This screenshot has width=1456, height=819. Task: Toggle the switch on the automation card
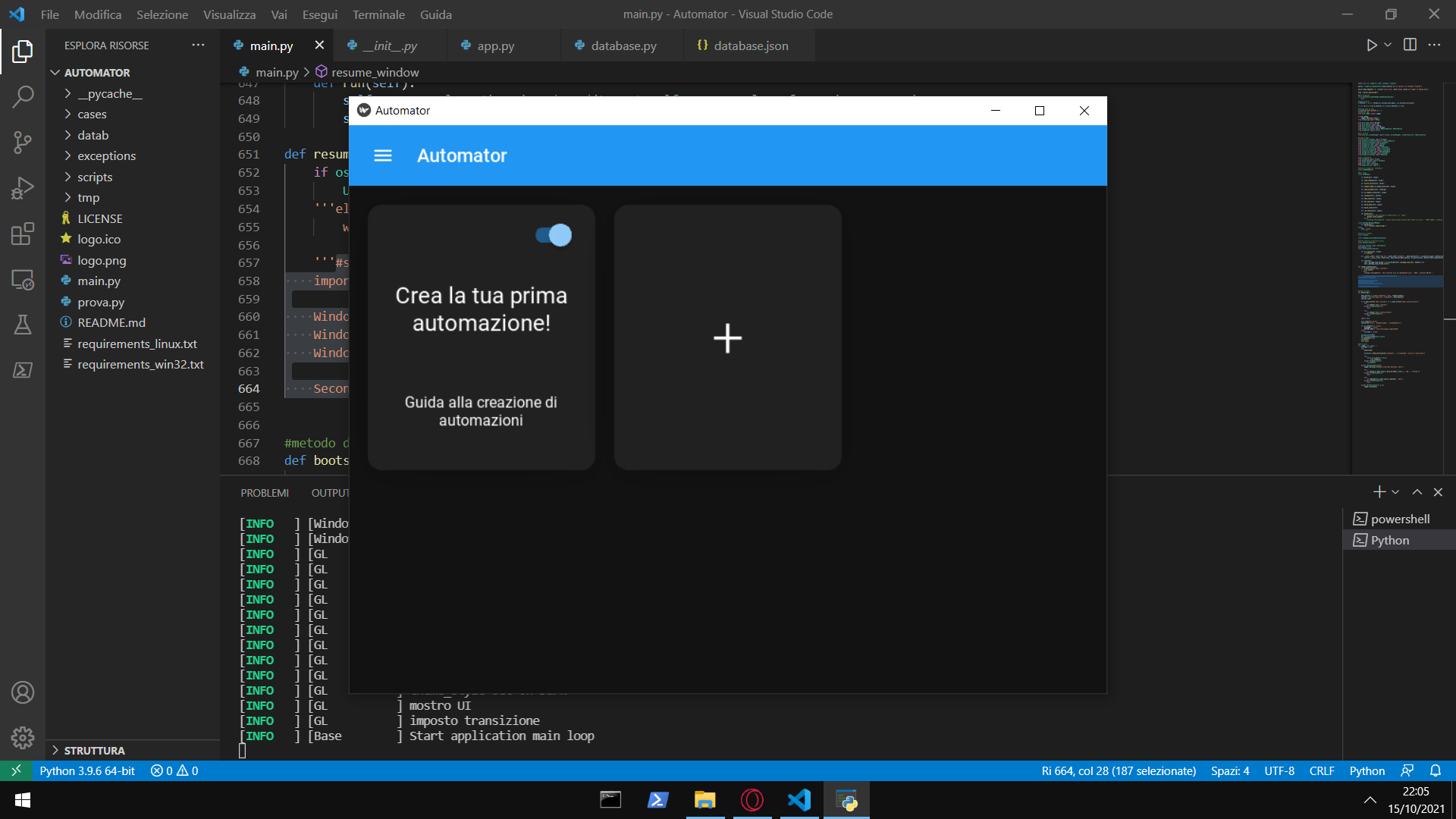[554, 235]
